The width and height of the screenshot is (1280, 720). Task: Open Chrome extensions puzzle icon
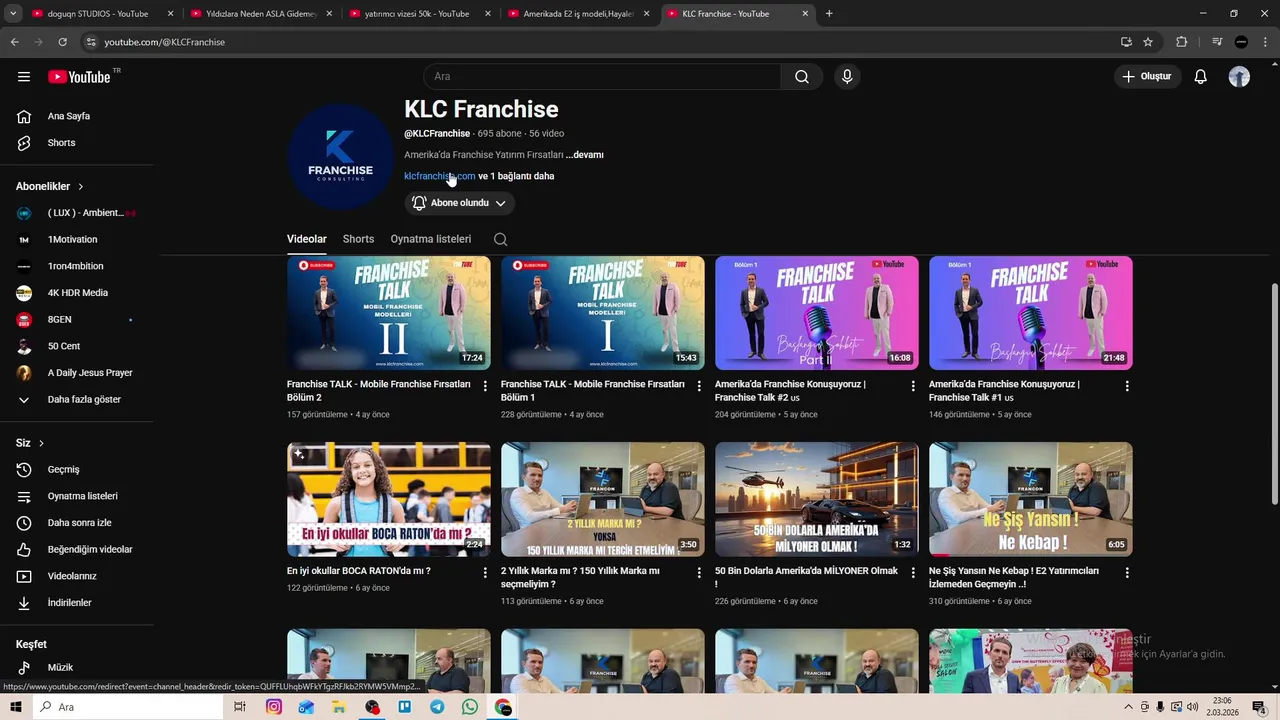click(1182, 42)
